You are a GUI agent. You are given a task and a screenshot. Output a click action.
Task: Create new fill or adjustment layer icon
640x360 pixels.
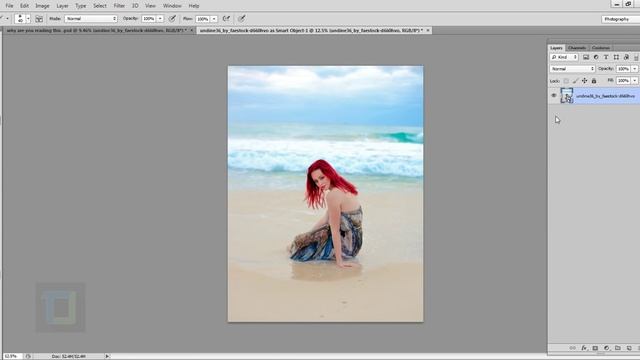[x=607, y=348]
